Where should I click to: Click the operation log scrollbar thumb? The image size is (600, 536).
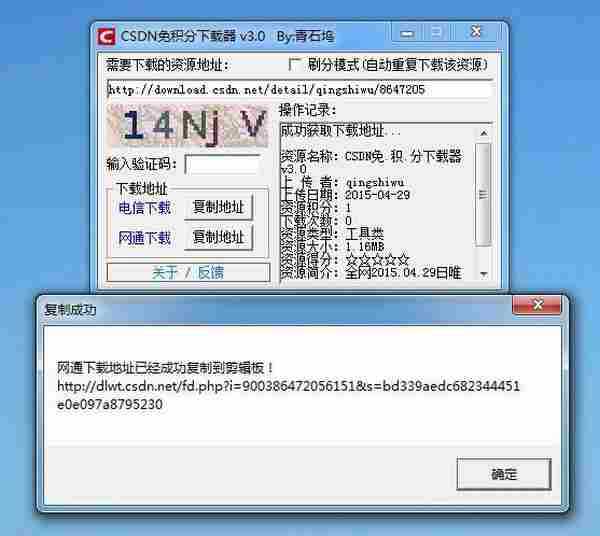(x=484, y=194)
